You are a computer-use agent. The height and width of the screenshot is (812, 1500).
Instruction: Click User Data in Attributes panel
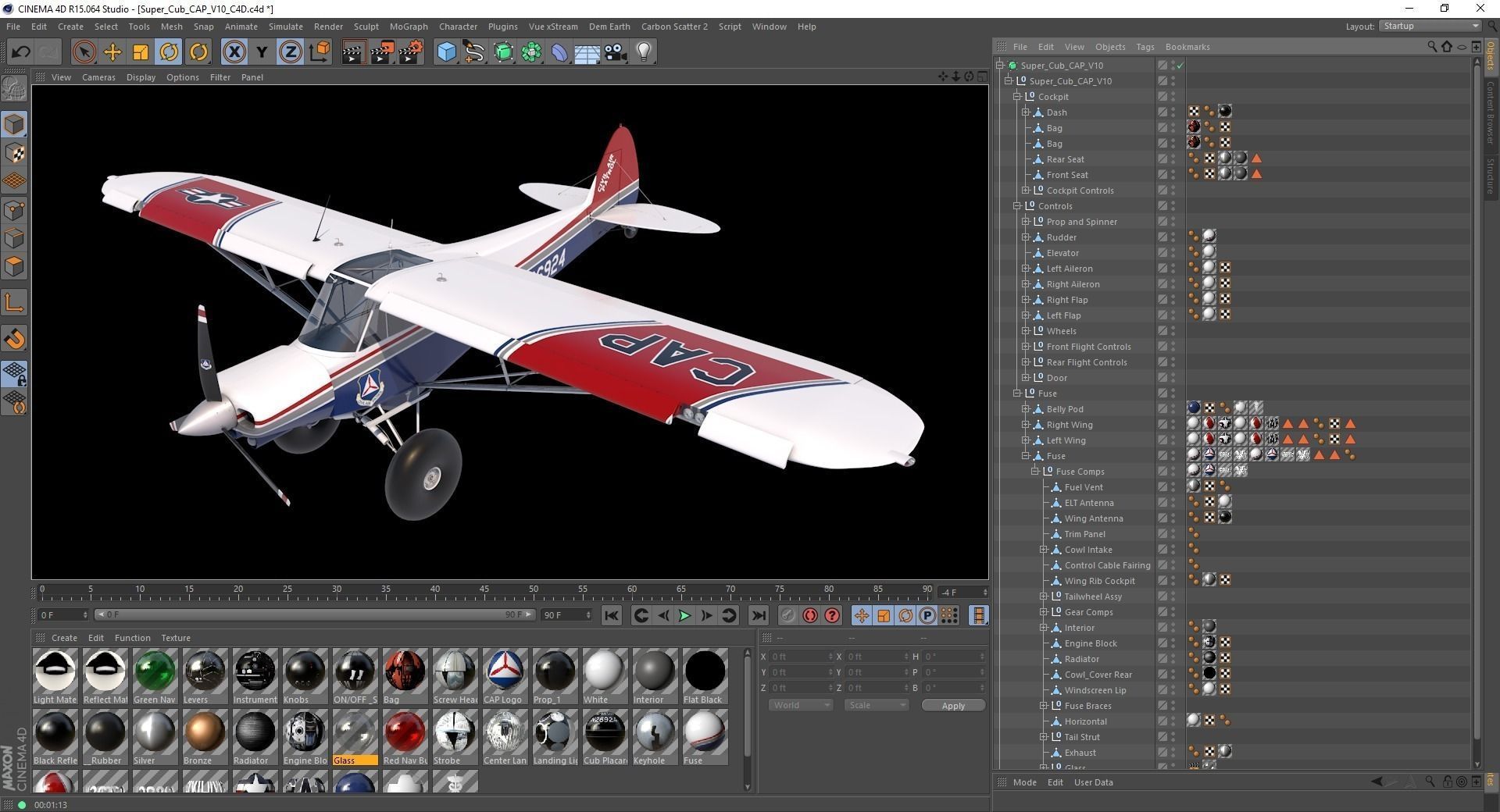pyautogui.click(x=1093, y=782)
